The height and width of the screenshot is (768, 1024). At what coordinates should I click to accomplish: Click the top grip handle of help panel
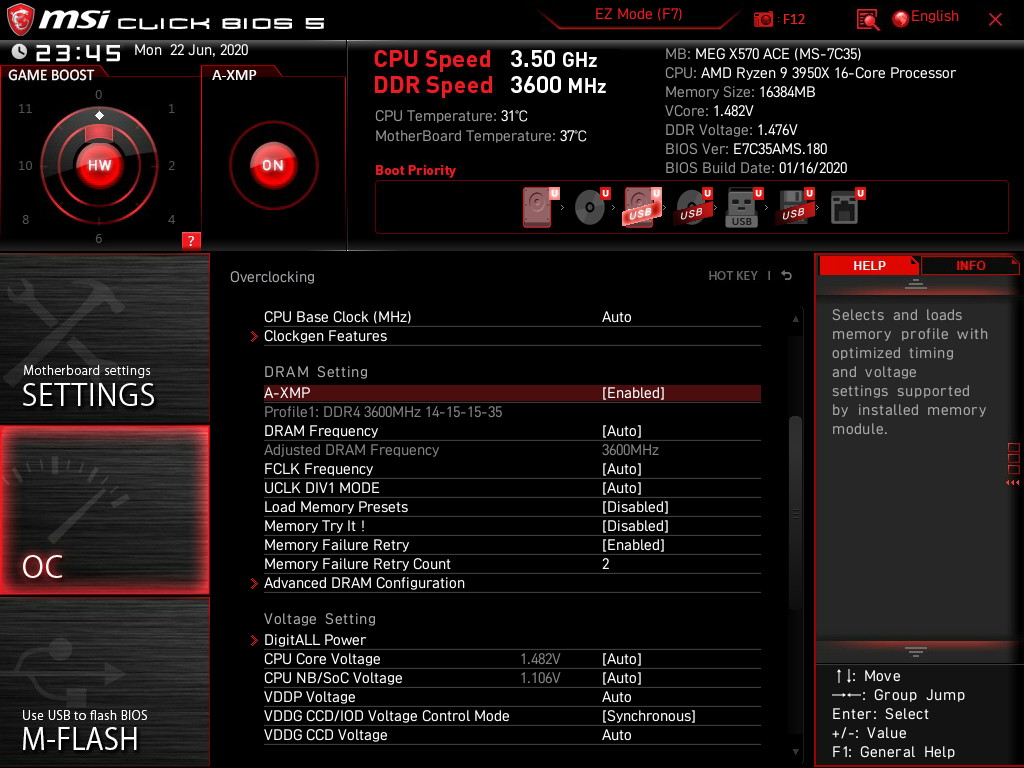[x=916, y=283]
